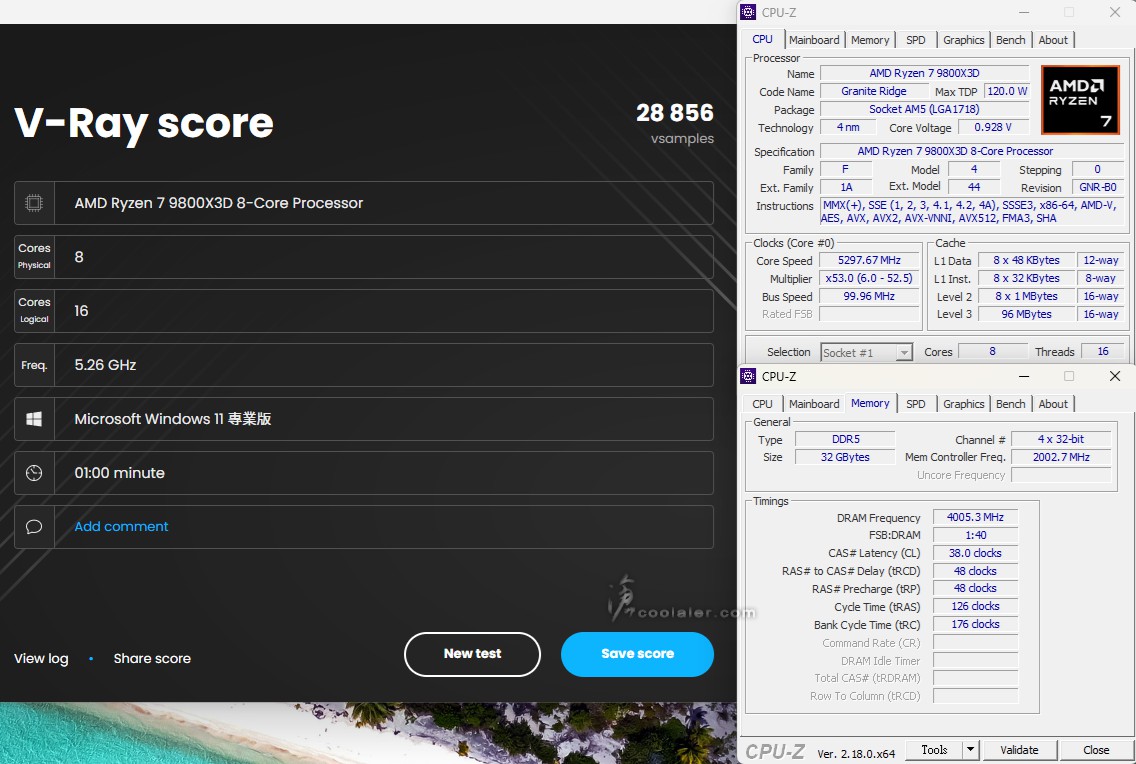
Task: Open Graphics tab in lower CPU-Z window
Action: tap(963, 404)
